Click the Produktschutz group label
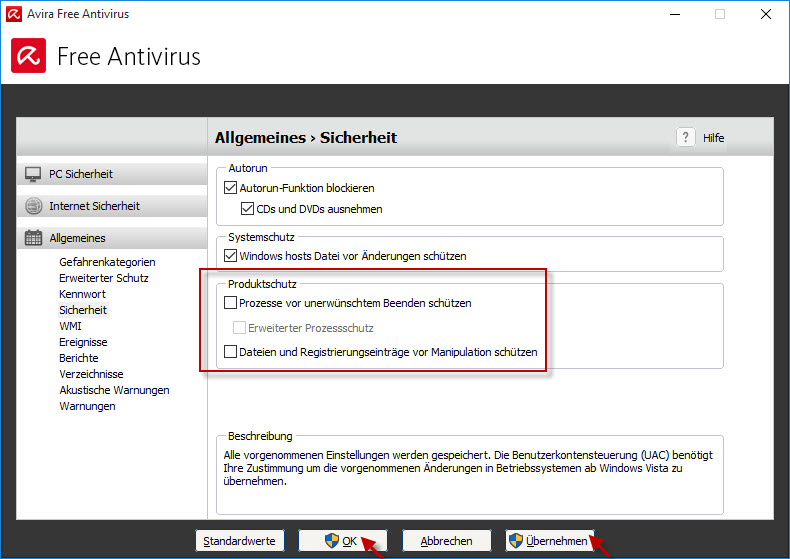The height and width of the screenshot is (559, 790). coord(262,284)
